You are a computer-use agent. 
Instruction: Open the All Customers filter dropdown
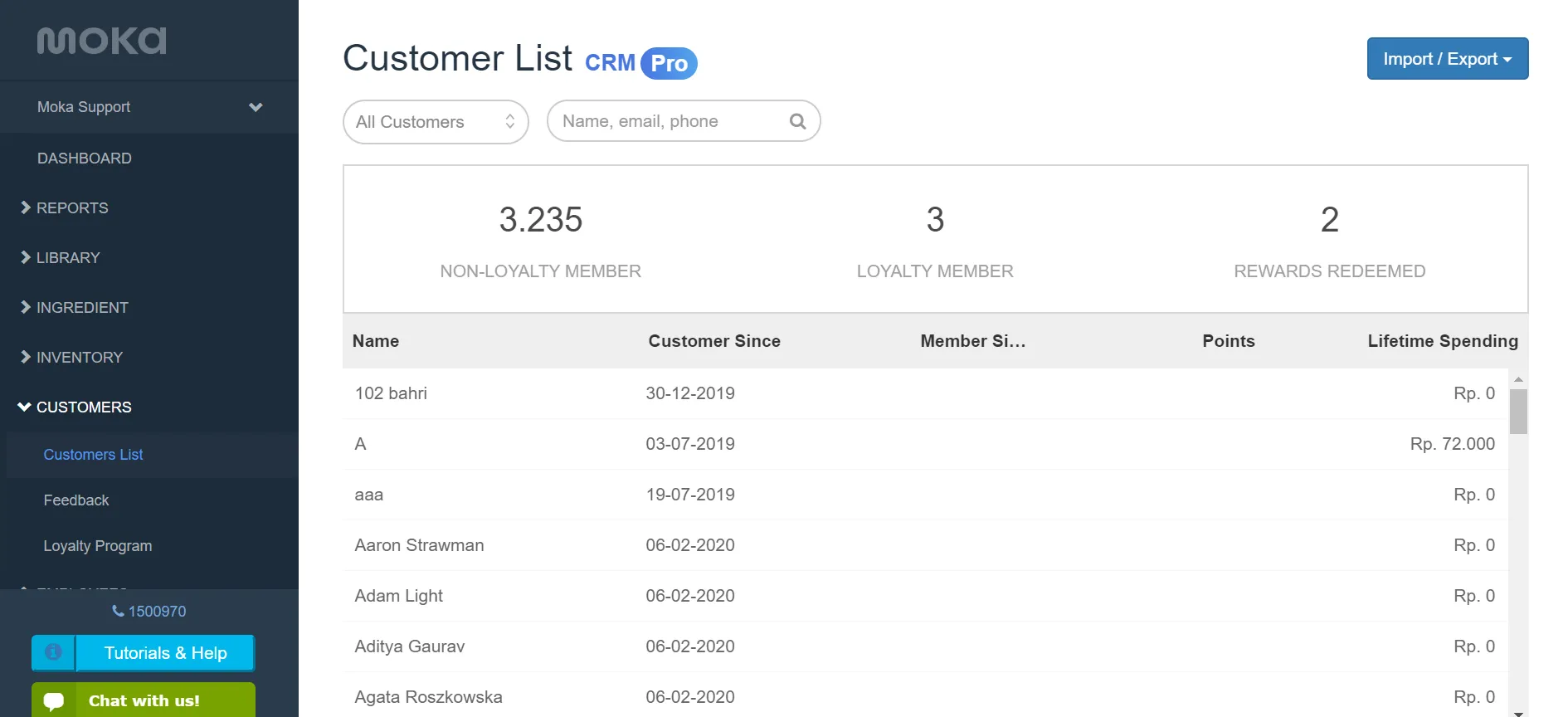click(x=436, y=122)
